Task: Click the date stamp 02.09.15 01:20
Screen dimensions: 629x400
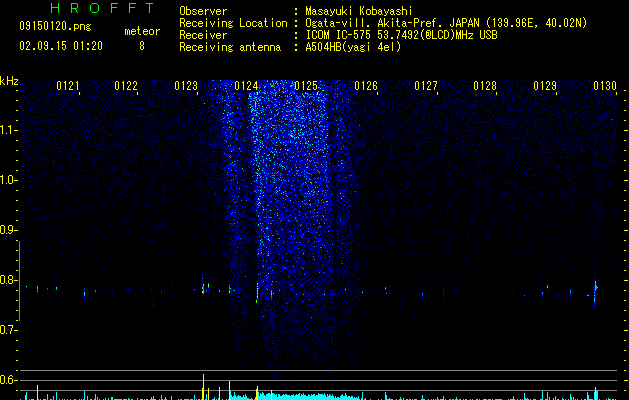Action: tap(61, 46)
